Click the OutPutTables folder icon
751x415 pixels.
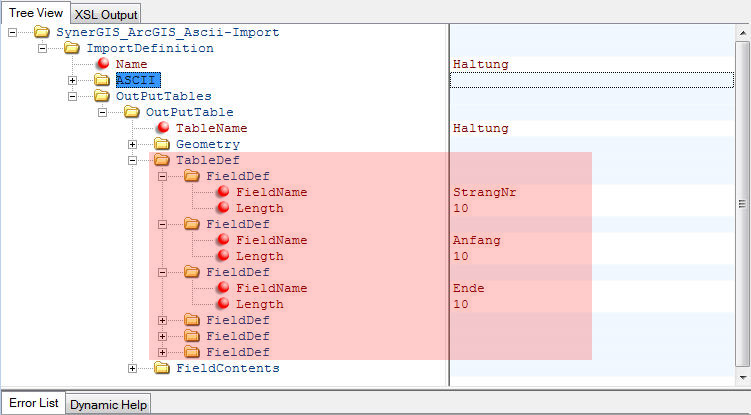click(x=102, y=96)
